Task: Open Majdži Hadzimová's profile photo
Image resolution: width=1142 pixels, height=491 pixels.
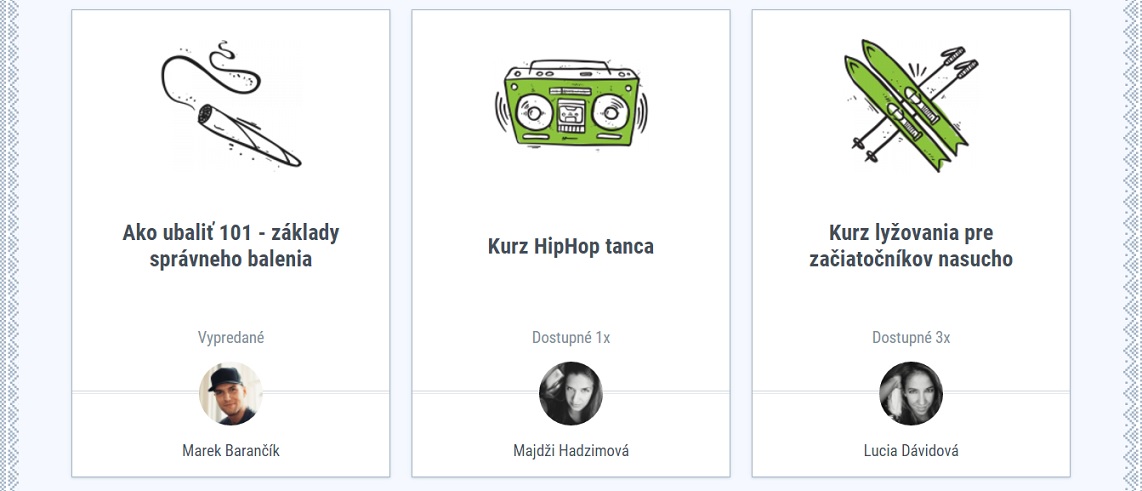Action: pyautogui.click(x=571, y=393)
